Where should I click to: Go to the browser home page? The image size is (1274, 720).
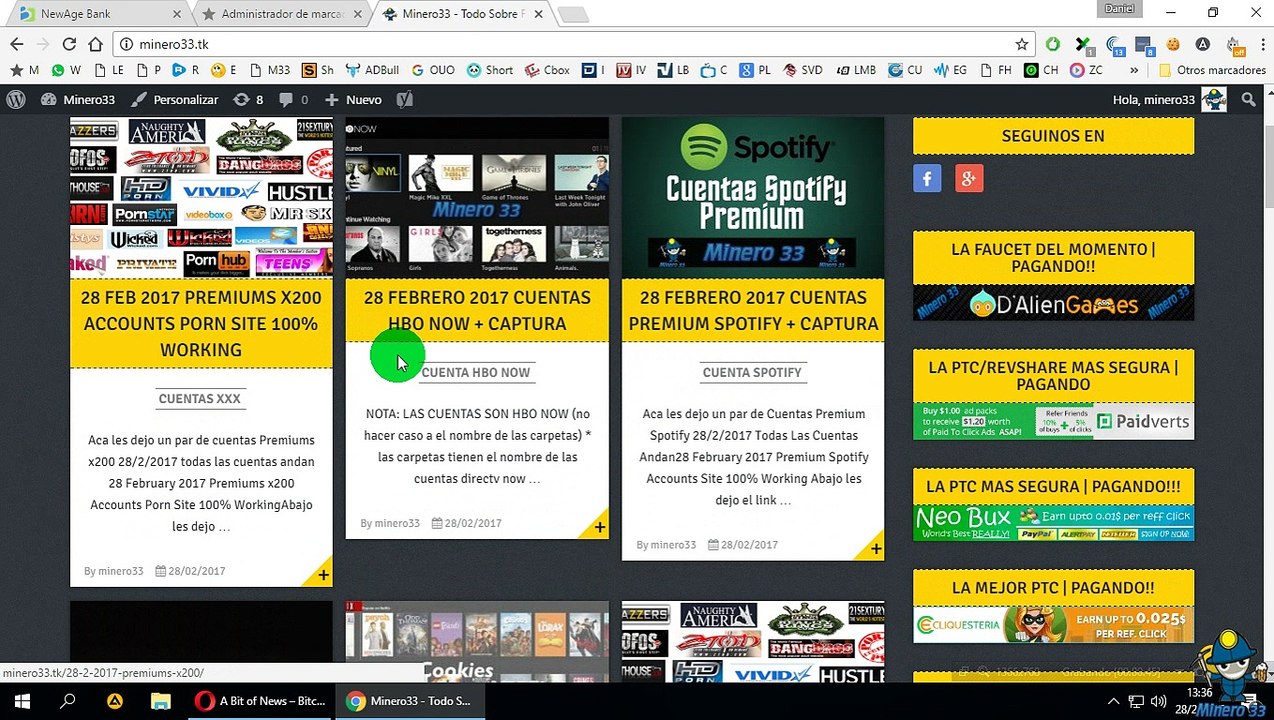click(x=95, y=44)
